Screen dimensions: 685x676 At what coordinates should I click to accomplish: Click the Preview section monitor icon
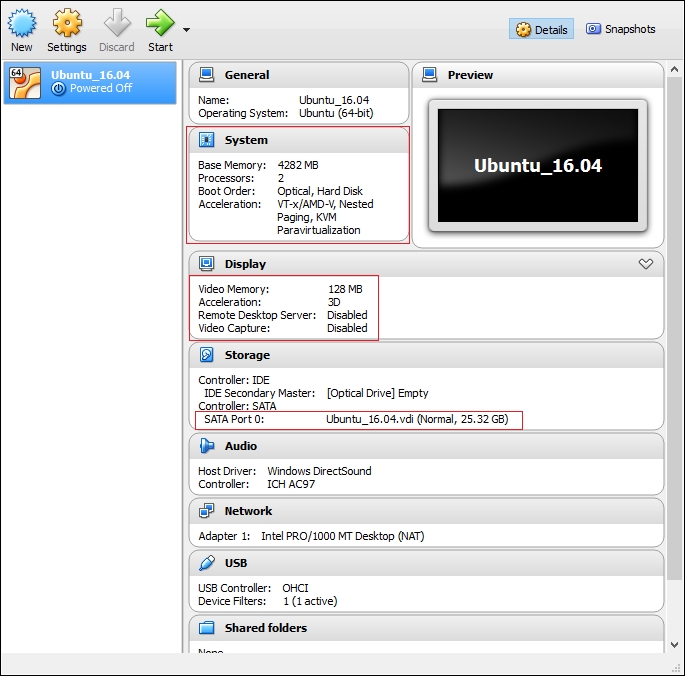[x=429, y=75]
